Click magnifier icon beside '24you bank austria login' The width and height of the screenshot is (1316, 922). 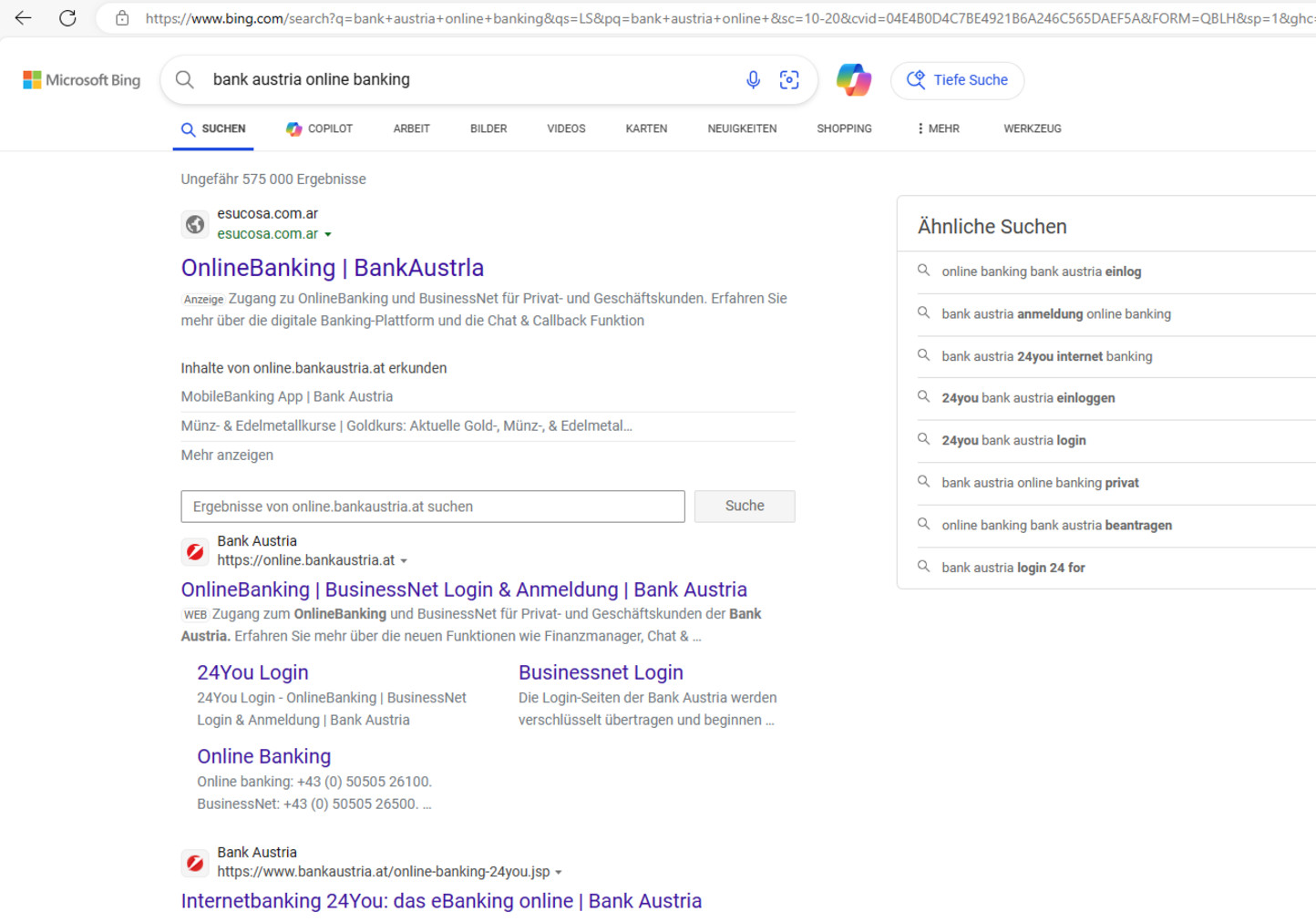(923, 439)
